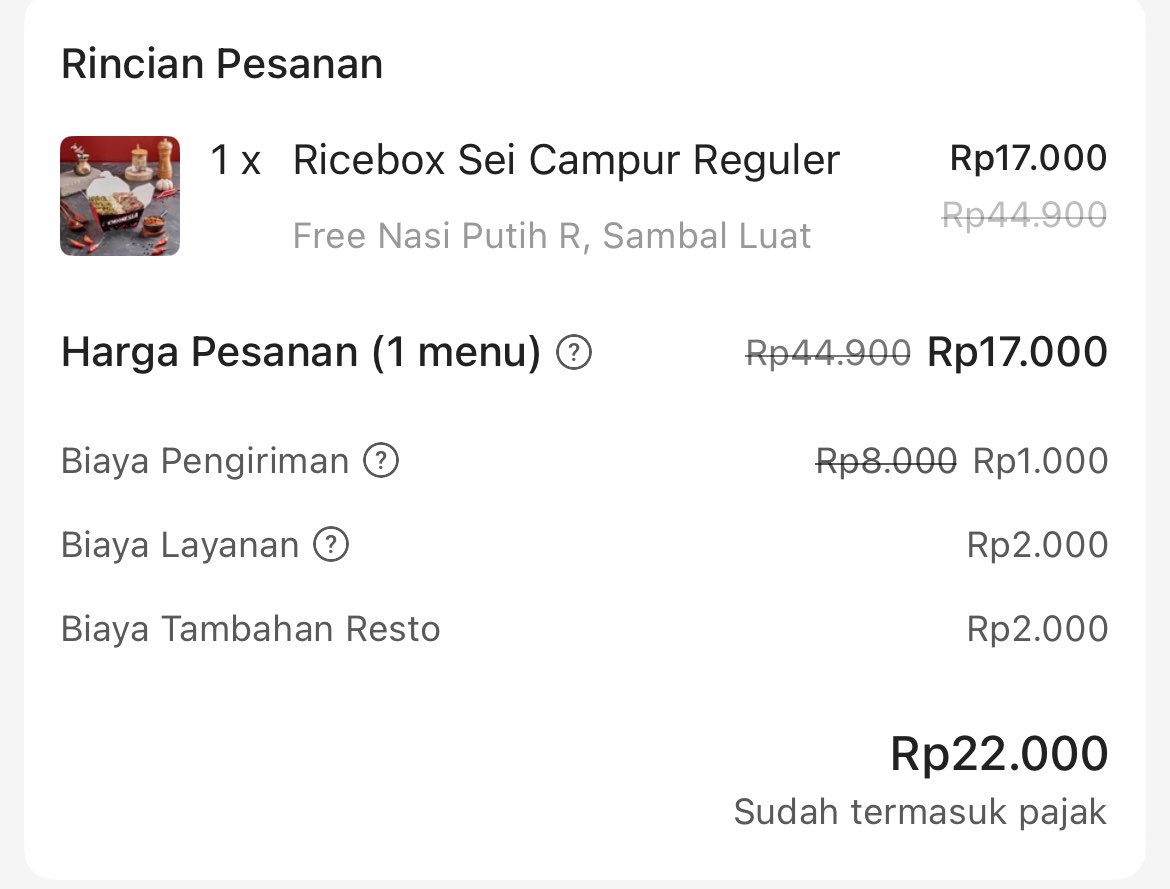
Task: Tap the crossed-out Rp44.900 item price
Action: 1024,215
